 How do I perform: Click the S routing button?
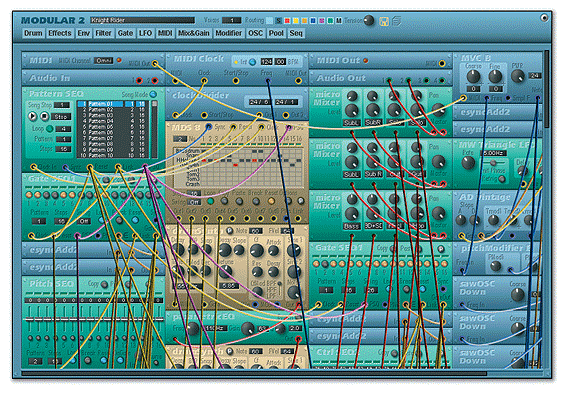pos(278,21)
